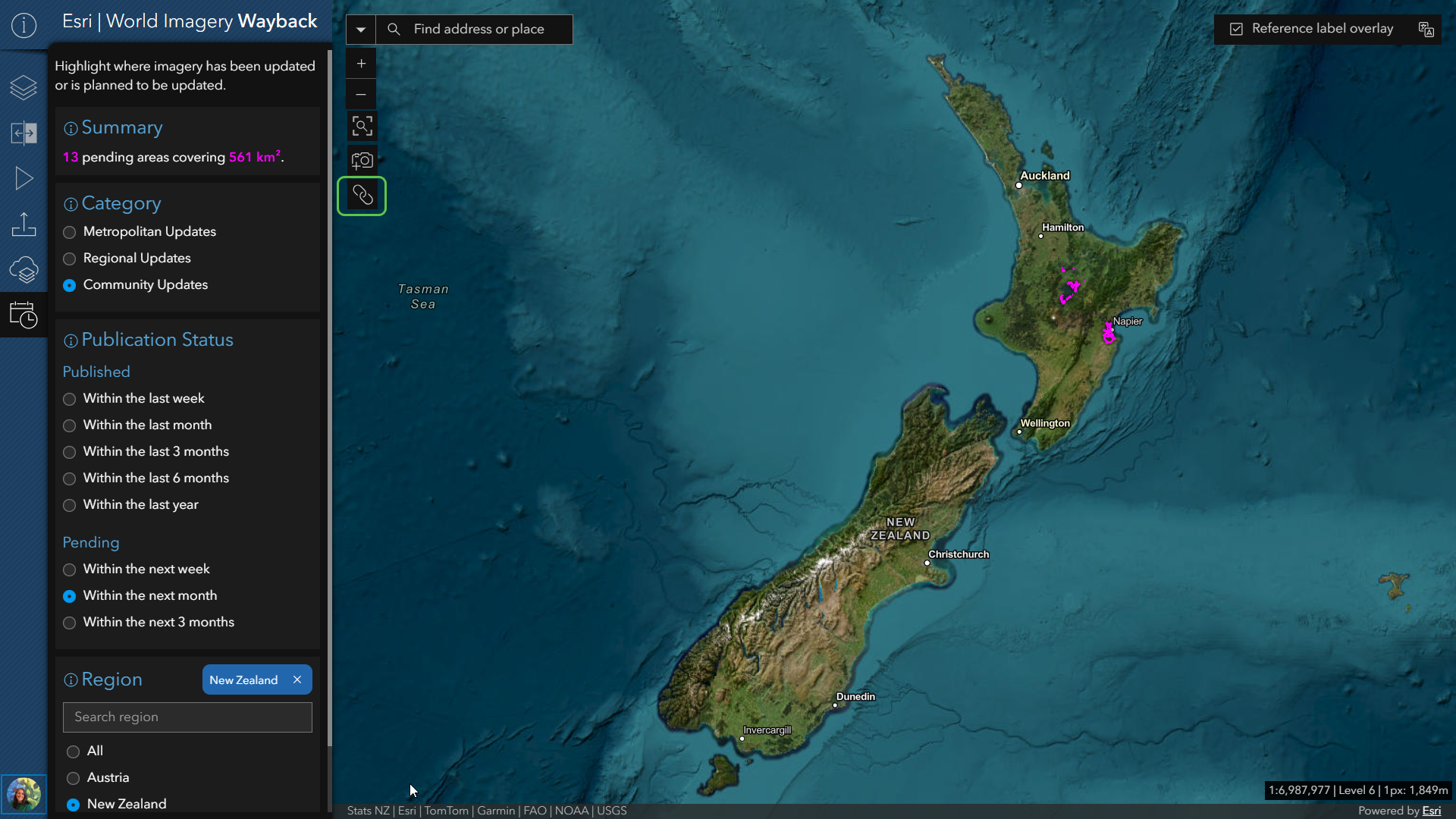
Task: Click the map scale and level readout
Action: click(x=1358, y=790)
